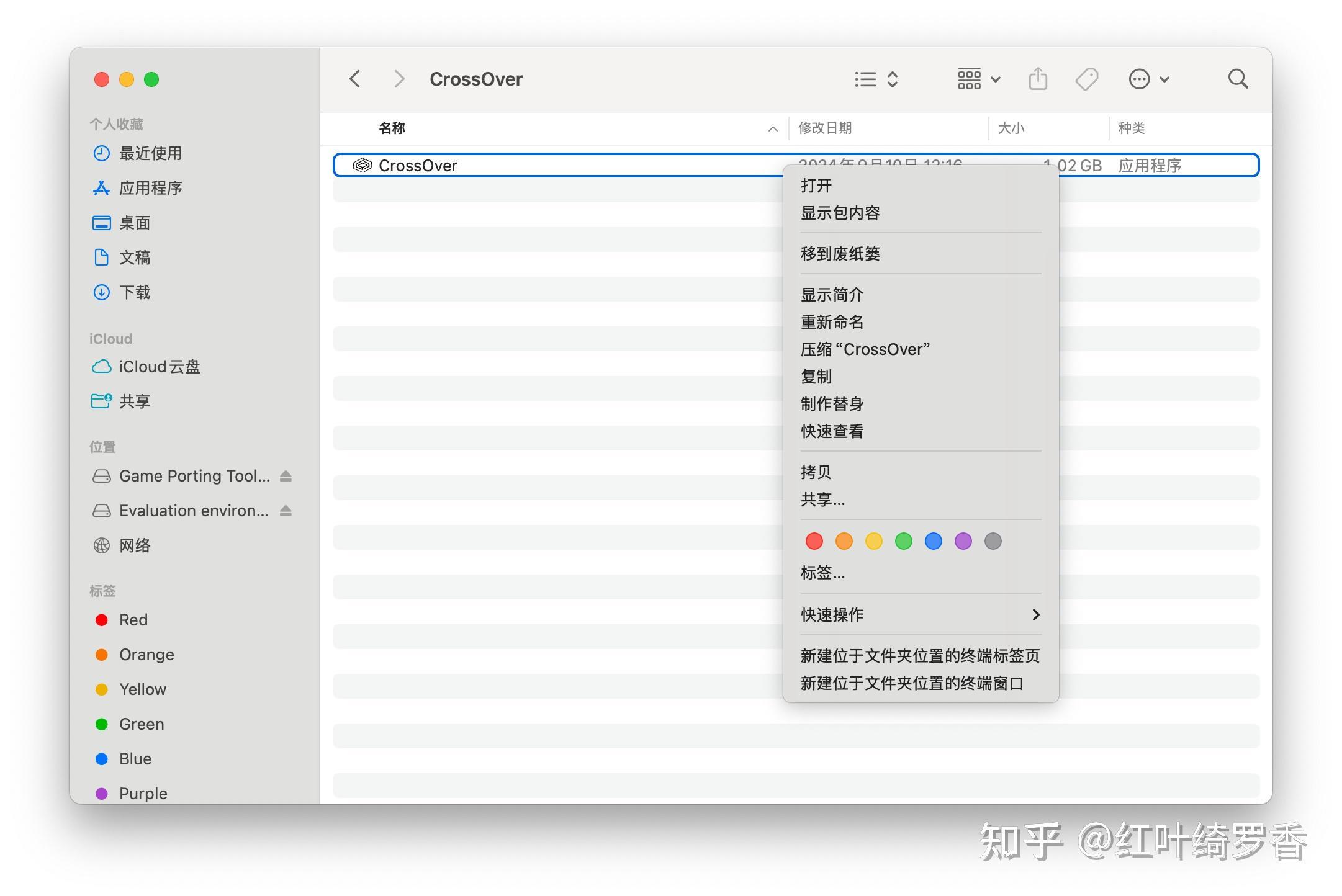Click the Tag icon in the toolbar
1342x896 pixels.
tap(1086, 79)
